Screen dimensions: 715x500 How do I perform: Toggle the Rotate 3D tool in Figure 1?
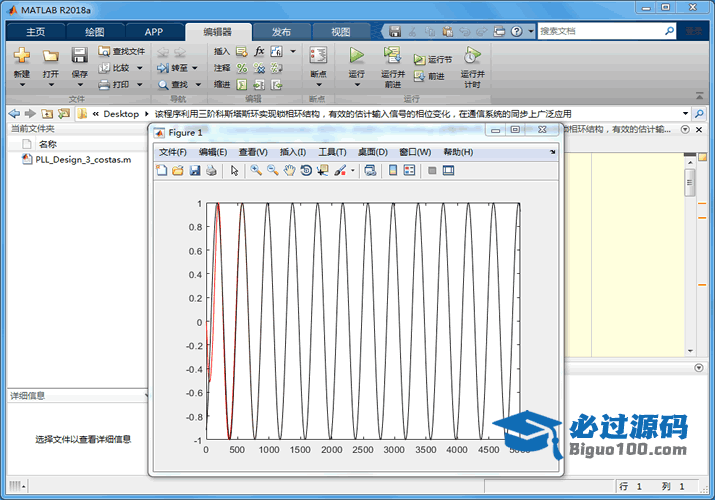pyautogui.click(x=306, y=170)
